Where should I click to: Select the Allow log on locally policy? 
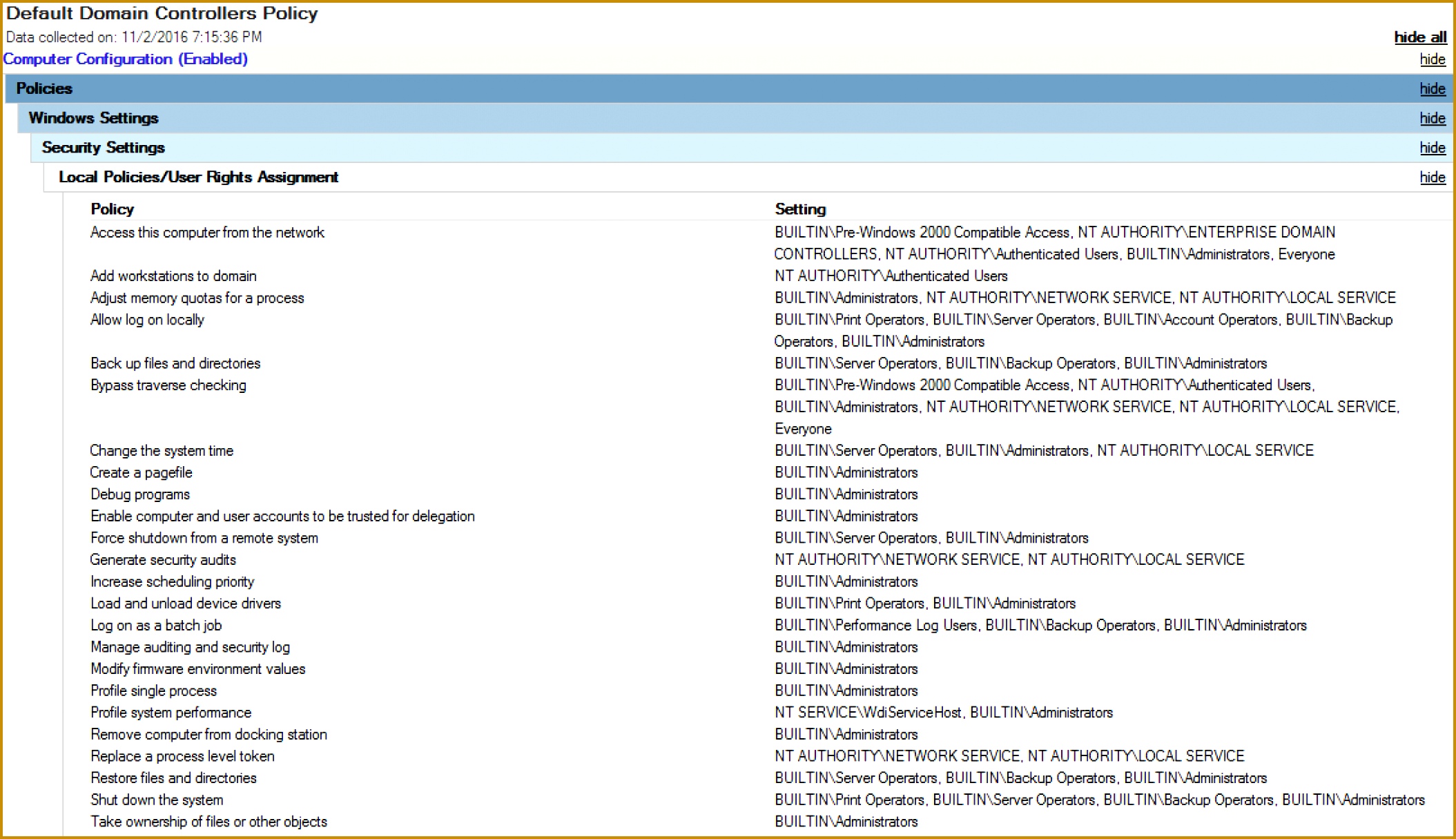[x=147, y=320]
